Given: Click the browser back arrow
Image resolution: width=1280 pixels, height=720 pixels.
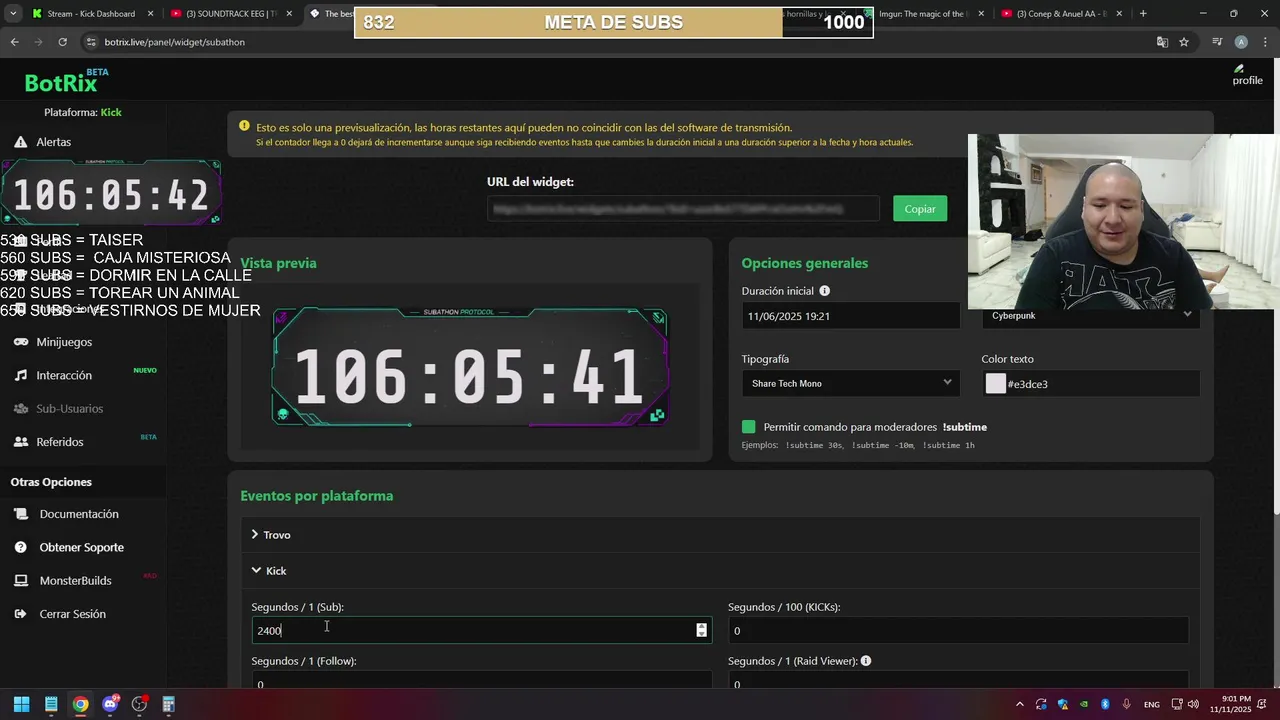Looking at the screenshot, I should [14, 42].
